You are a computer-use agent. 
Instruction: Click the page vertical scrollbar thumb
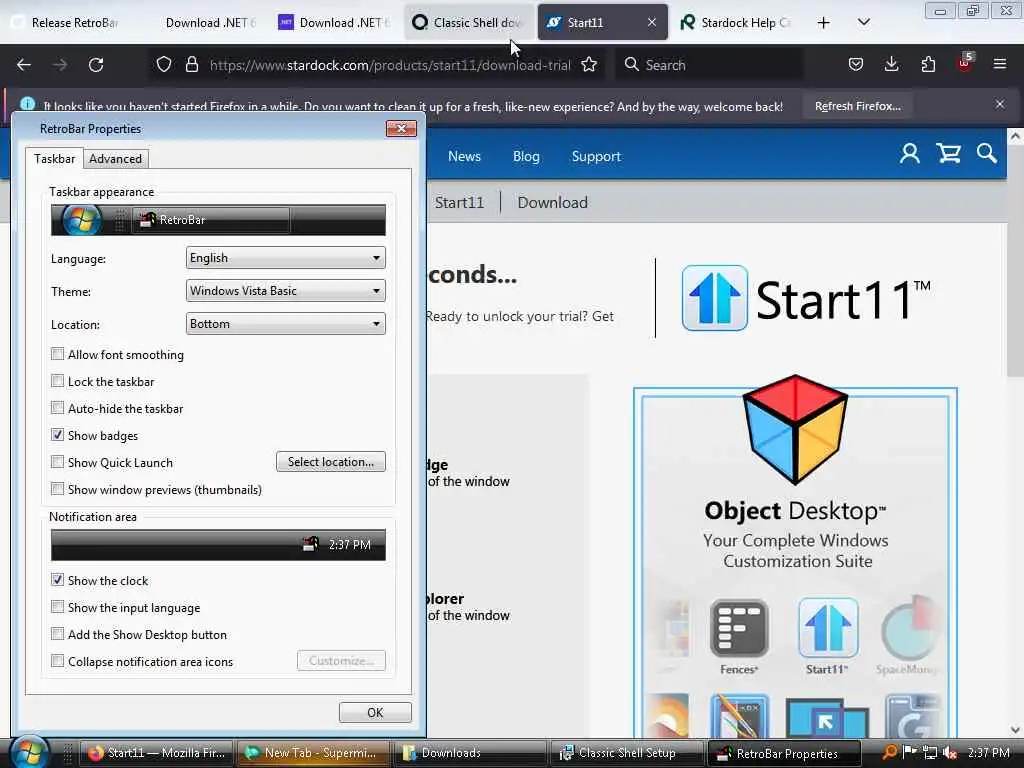click(x=1015, y=261)
